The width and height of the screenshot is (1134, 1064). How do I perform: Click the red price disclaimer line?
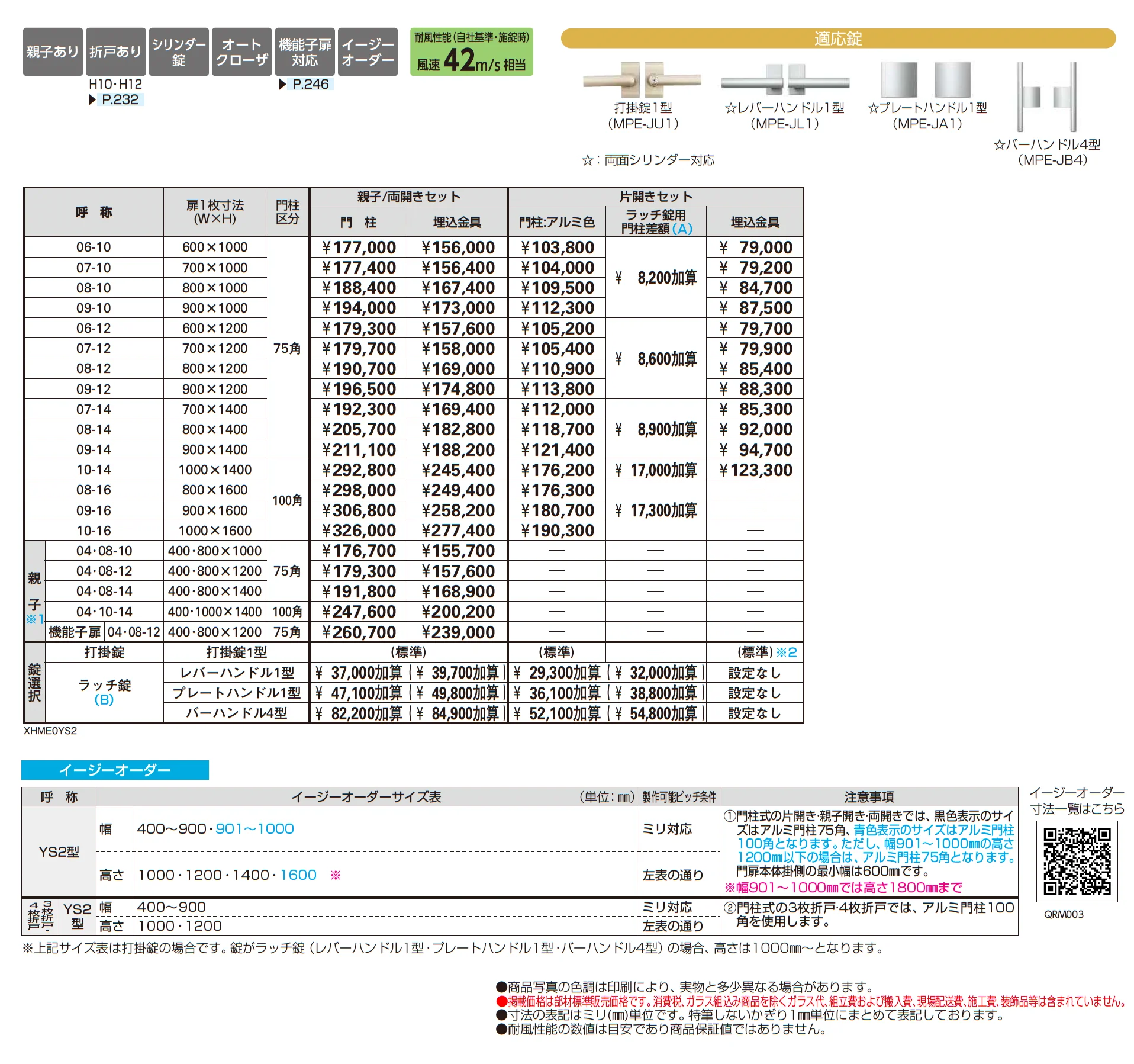point(811,1001)
